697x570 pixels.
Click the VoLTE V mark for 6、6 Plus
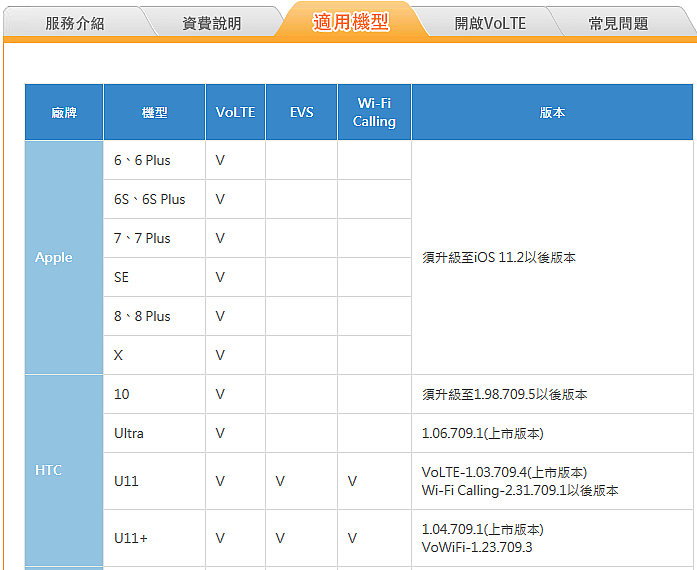(x=220, y=161)
